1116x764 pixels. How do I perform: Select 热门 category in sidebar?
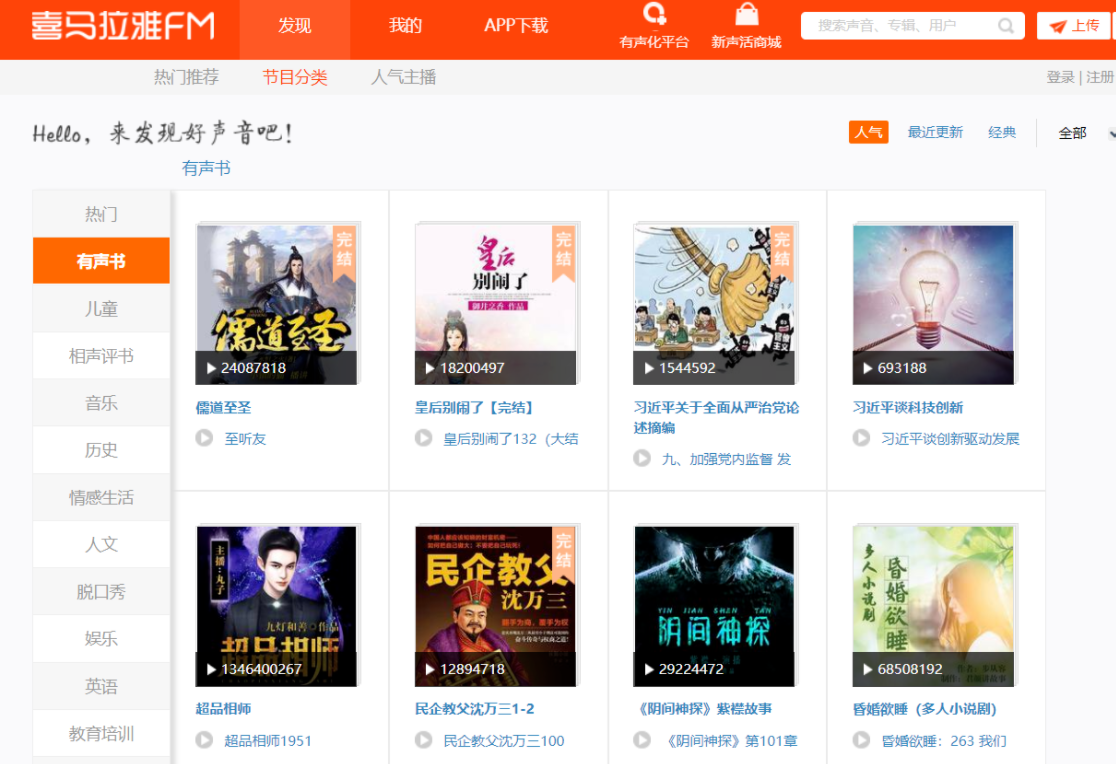(x=101, y=214)
